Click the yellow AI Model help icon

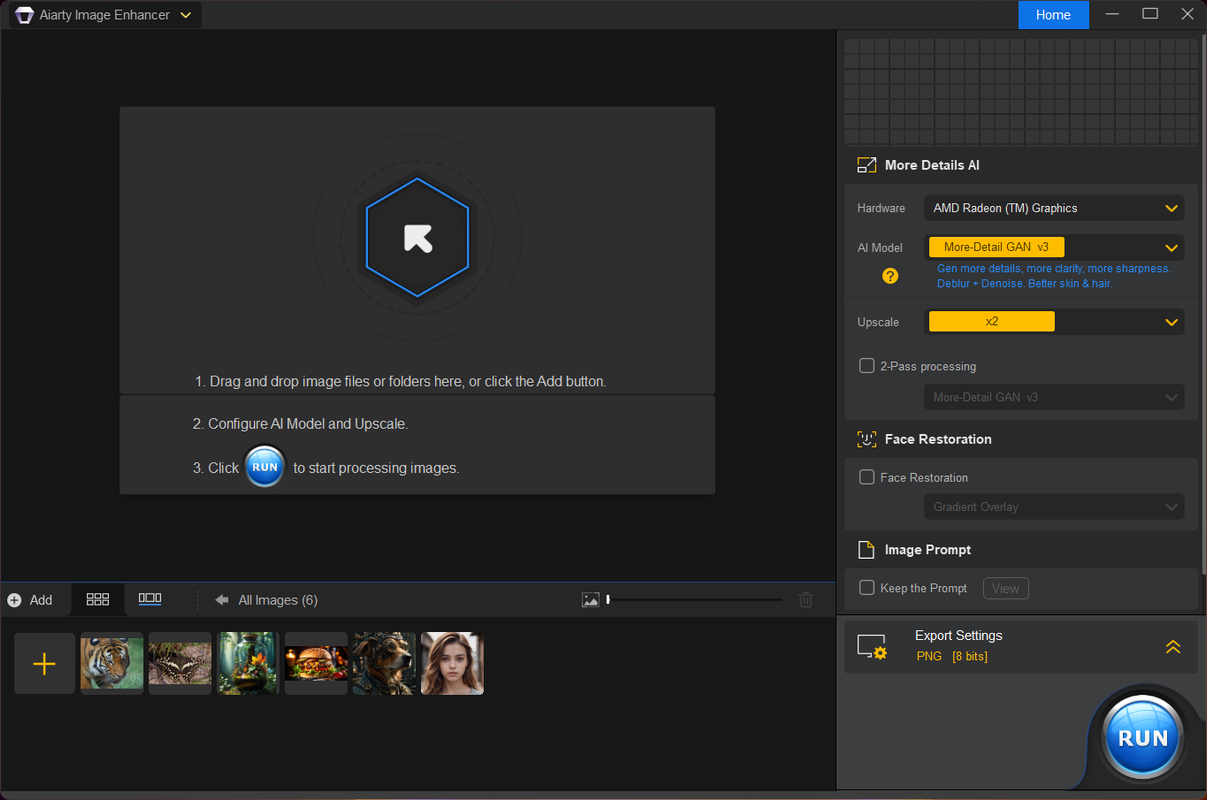click(890, 276)
